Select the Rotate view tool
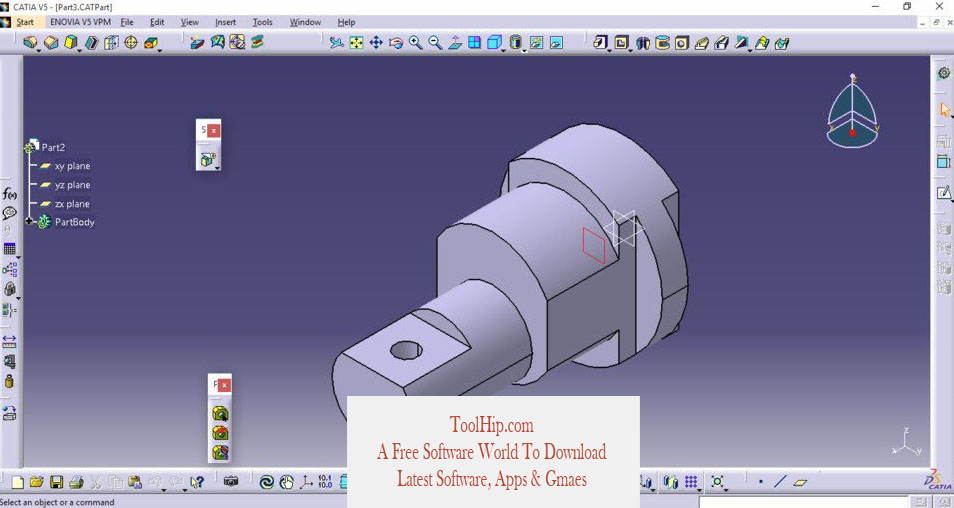This screenshot has height=508, width=954. pos(396,43)
